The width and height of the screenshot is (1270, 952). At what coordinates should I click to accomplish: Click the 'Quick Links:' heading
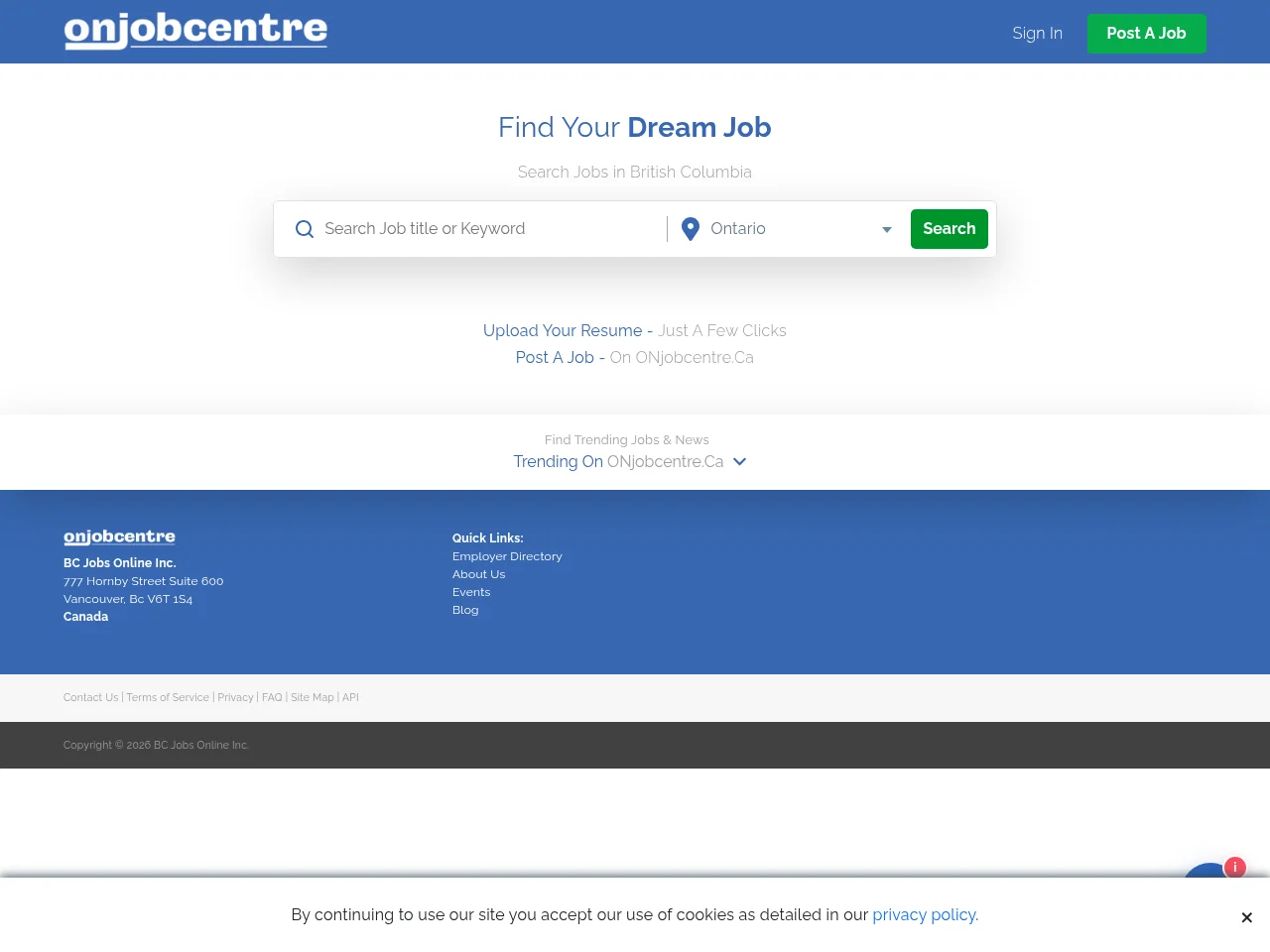[x=487, y=538]
